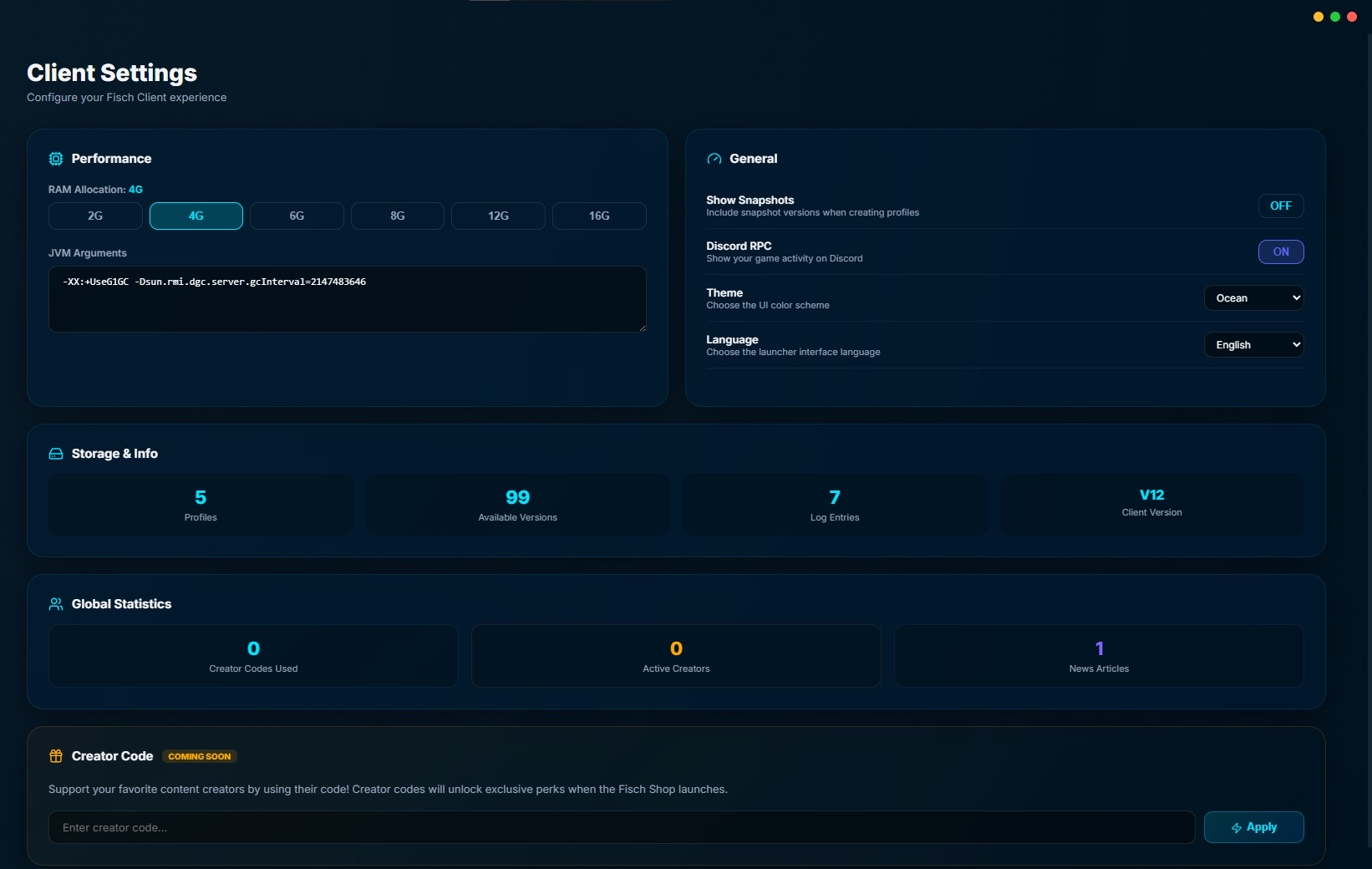Click the Apply creator code button
This screenshot has width=1372, height=869.
(x=1254, y=827)
